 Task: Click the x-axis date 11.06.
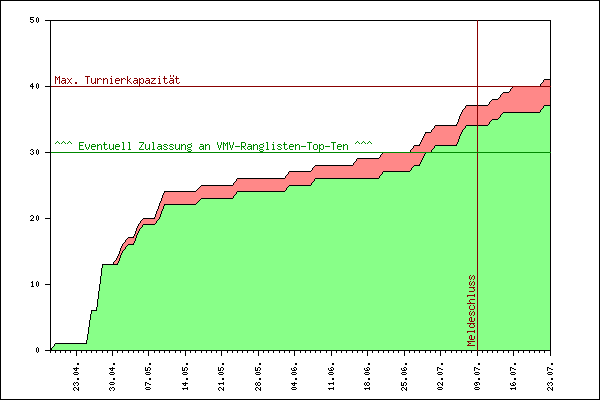pyautogui.click(x=331, y=377)
